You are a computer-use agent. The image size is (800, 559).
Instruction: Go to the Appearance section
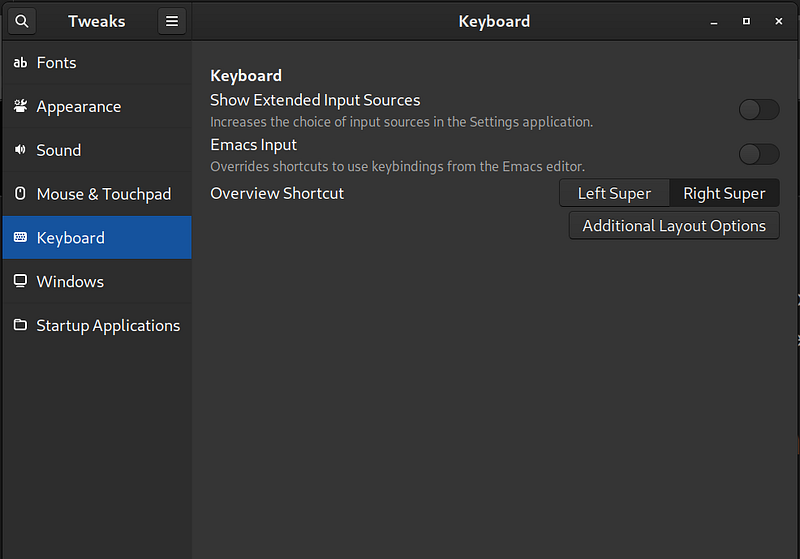(x=97, y=106)
